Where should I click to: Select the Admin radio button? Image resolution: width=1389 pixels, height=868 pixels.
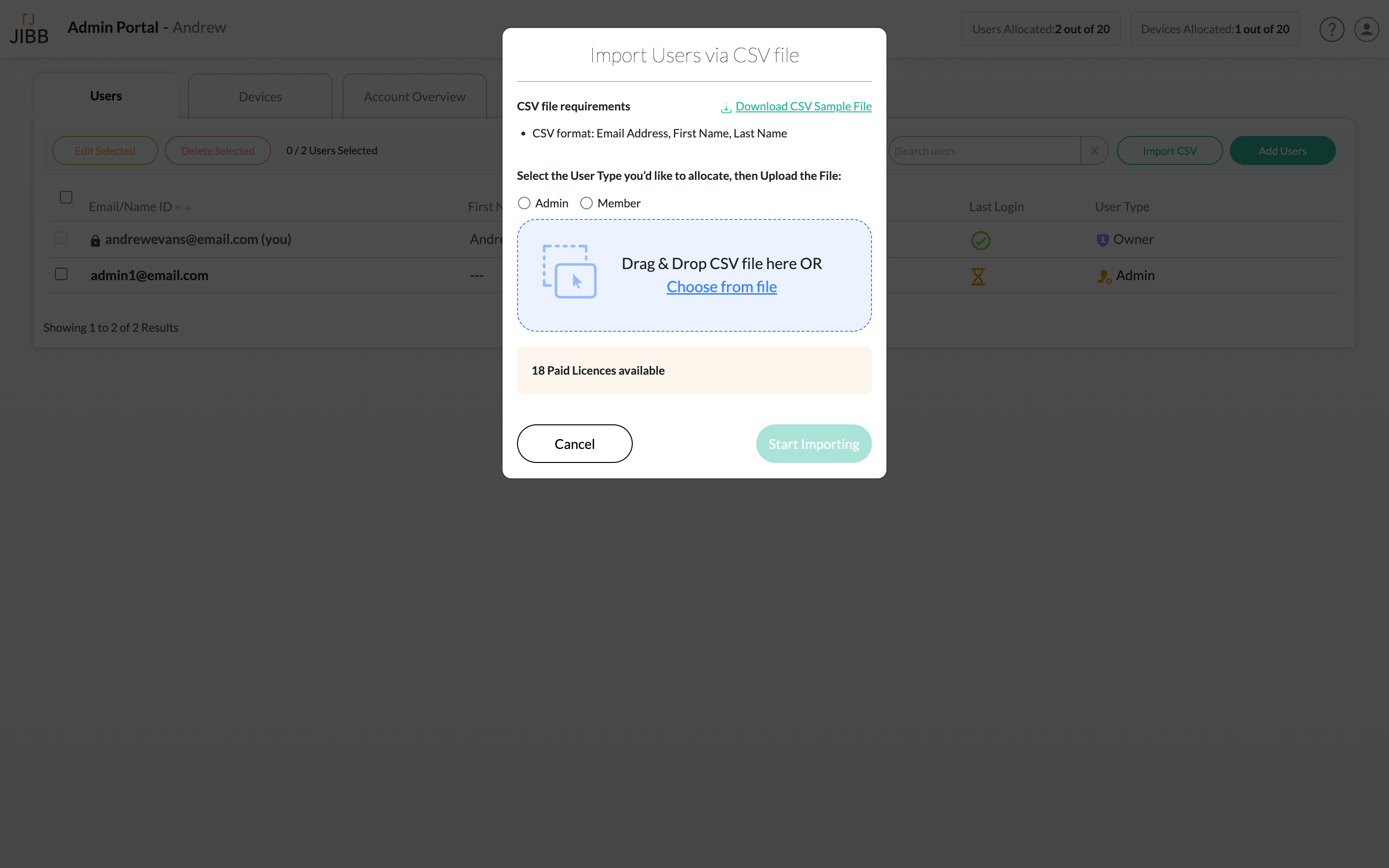(524, 203)
